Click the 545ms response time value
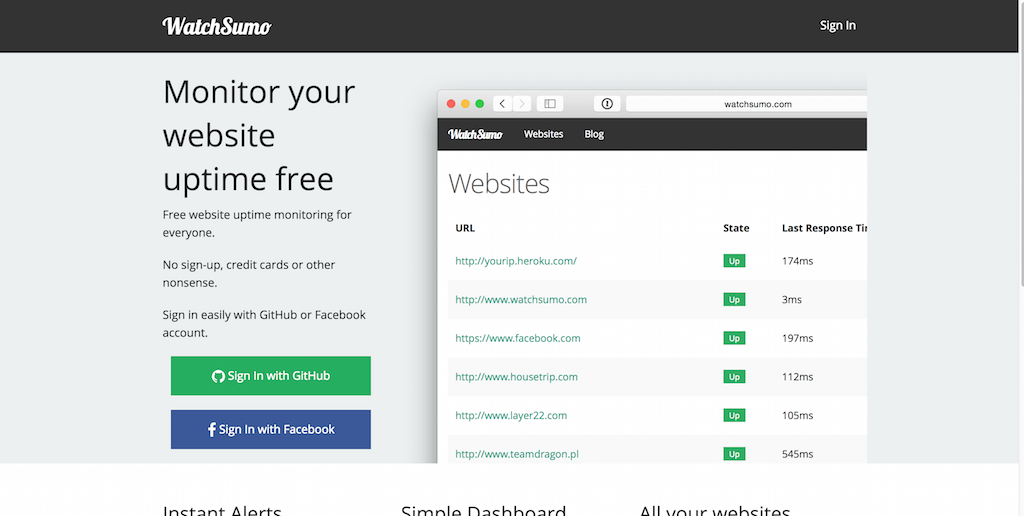 pos(797,453)
